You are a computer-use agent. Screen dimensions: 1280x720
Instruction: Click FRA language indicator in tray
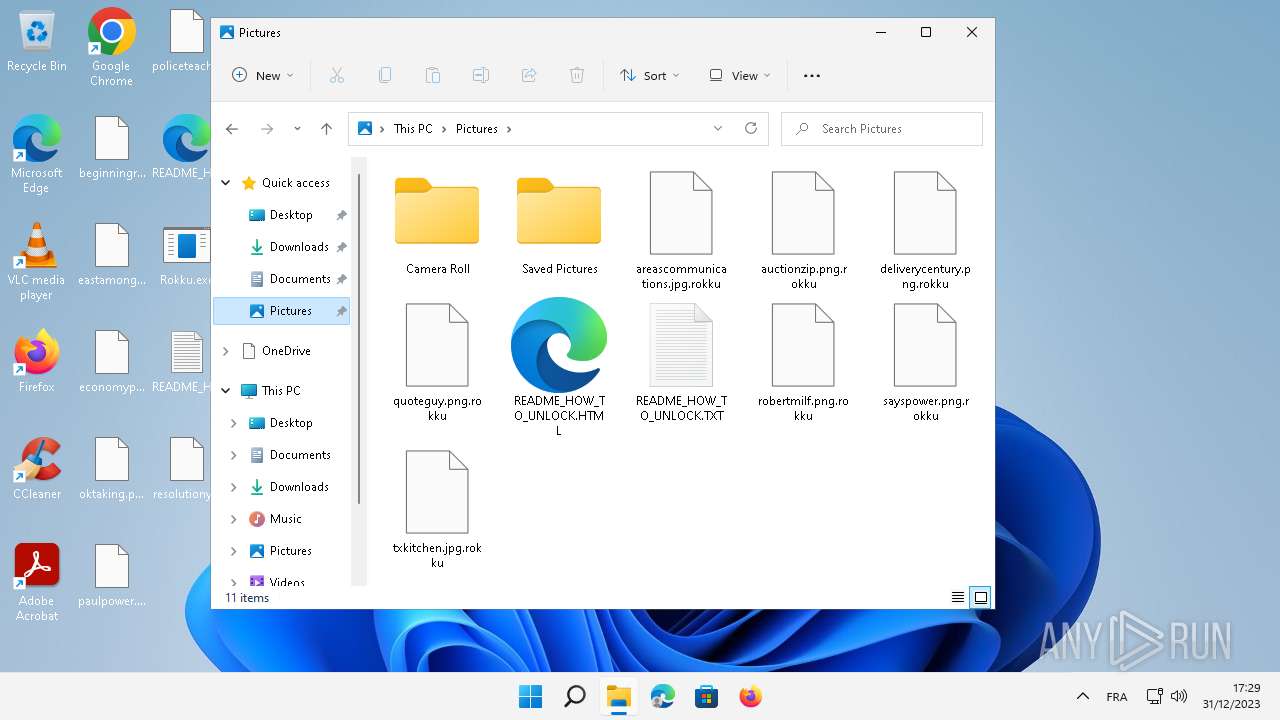coord(1117,696)
